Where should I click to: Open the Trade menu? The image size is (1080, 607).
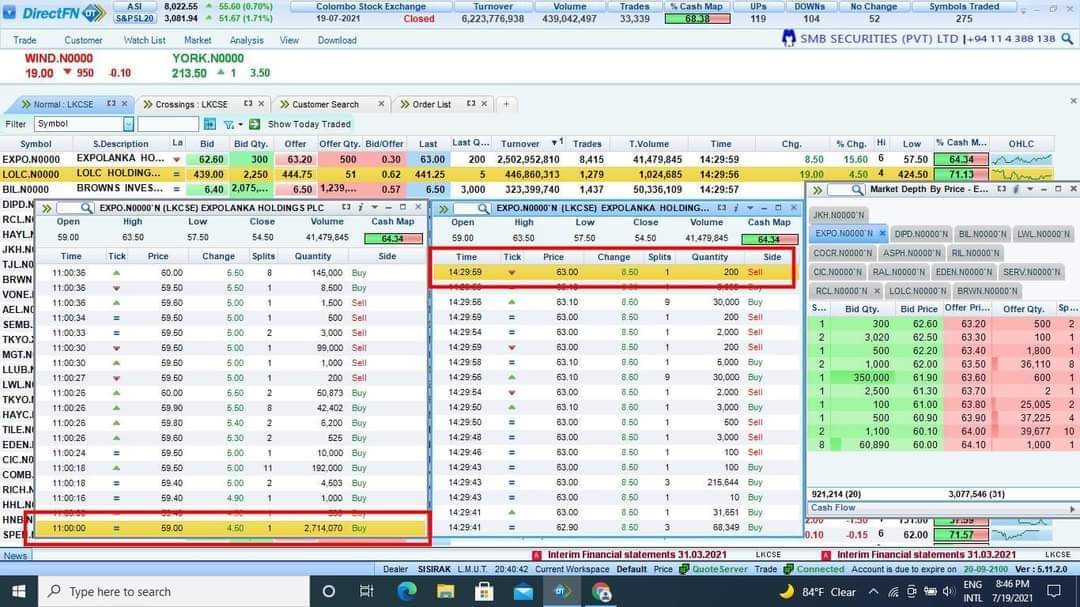coord(25,40)
